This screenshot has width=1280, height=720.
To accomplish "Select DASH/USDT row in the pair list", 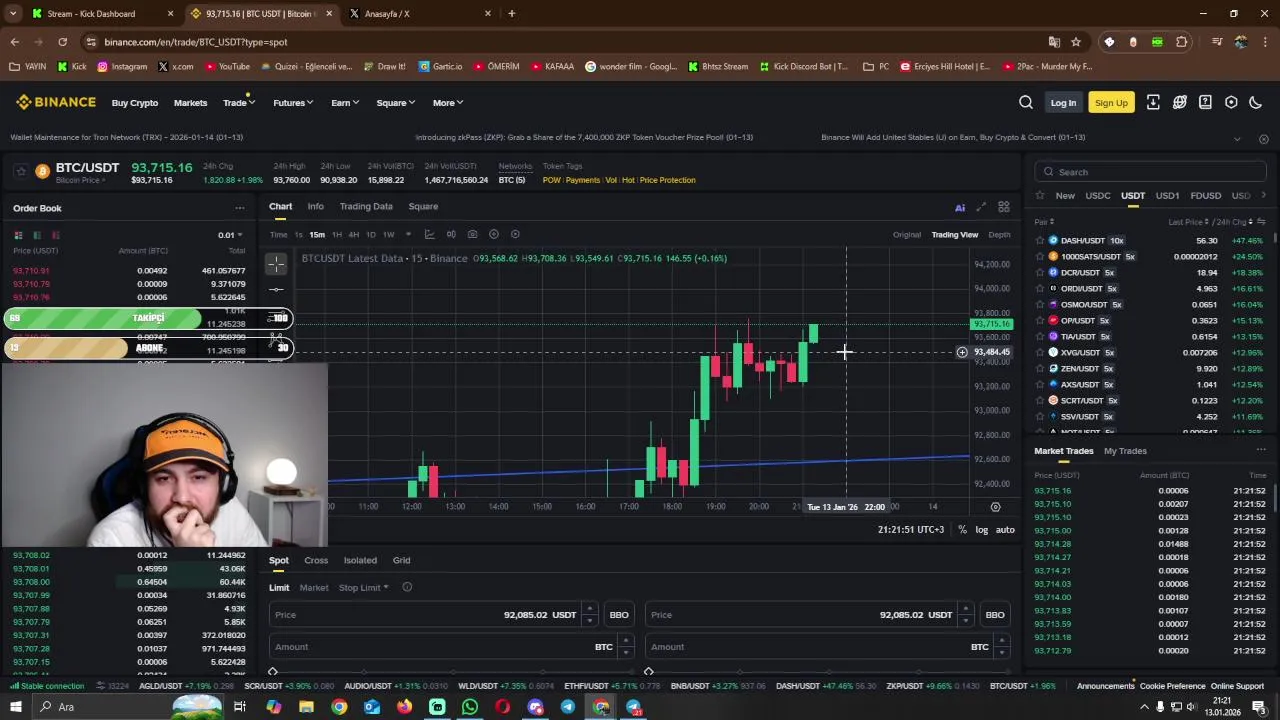I will [1150, 241].
